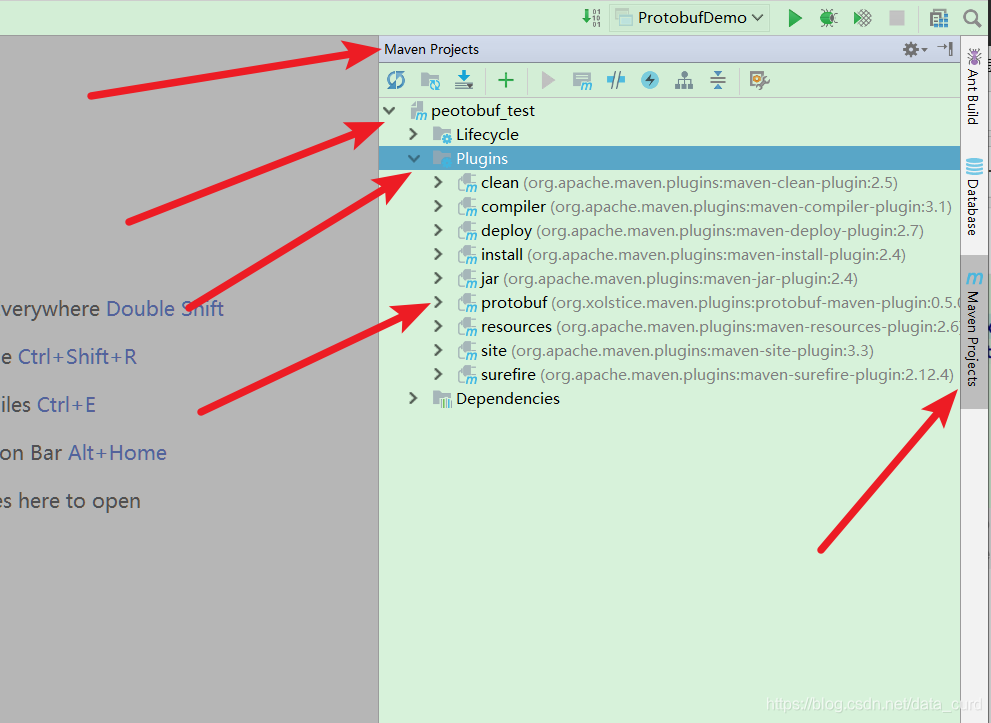Expand the Lifecycle node
This screenshot has height=723, width=991.
coord(413,134)
